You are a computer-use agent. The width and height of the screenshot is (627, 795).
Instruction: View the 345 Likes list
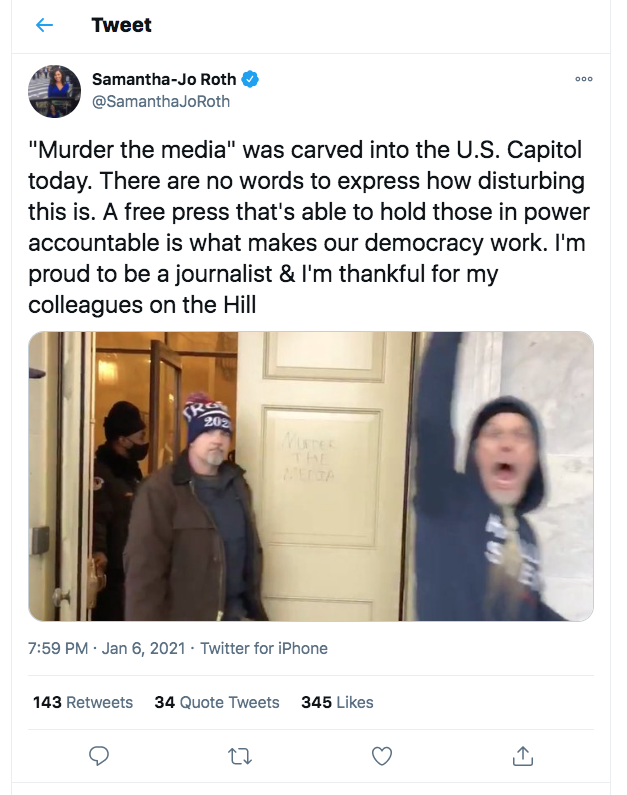tap(337, 702)
